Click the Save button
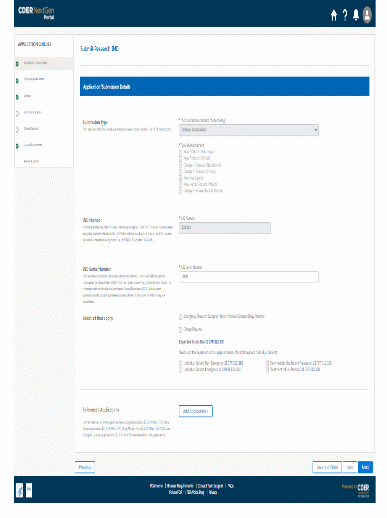387x518 pixels. [x=350, y=467]
